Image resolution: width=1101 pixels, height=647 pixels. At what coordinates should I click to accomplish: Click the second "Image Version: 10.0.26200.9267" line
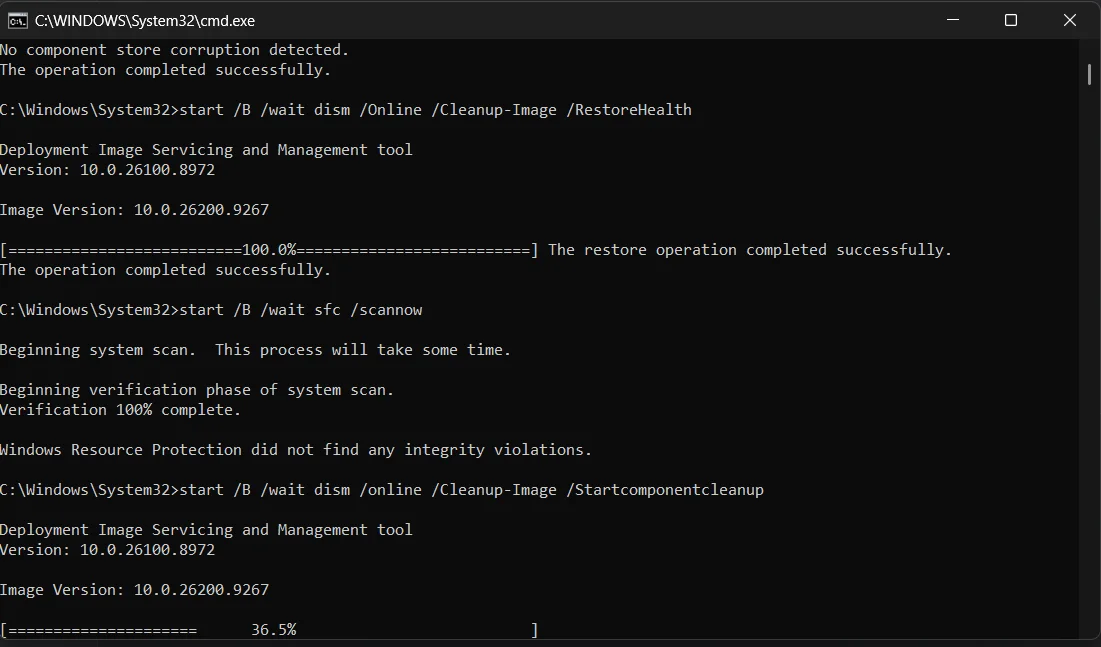pos(134,590)
